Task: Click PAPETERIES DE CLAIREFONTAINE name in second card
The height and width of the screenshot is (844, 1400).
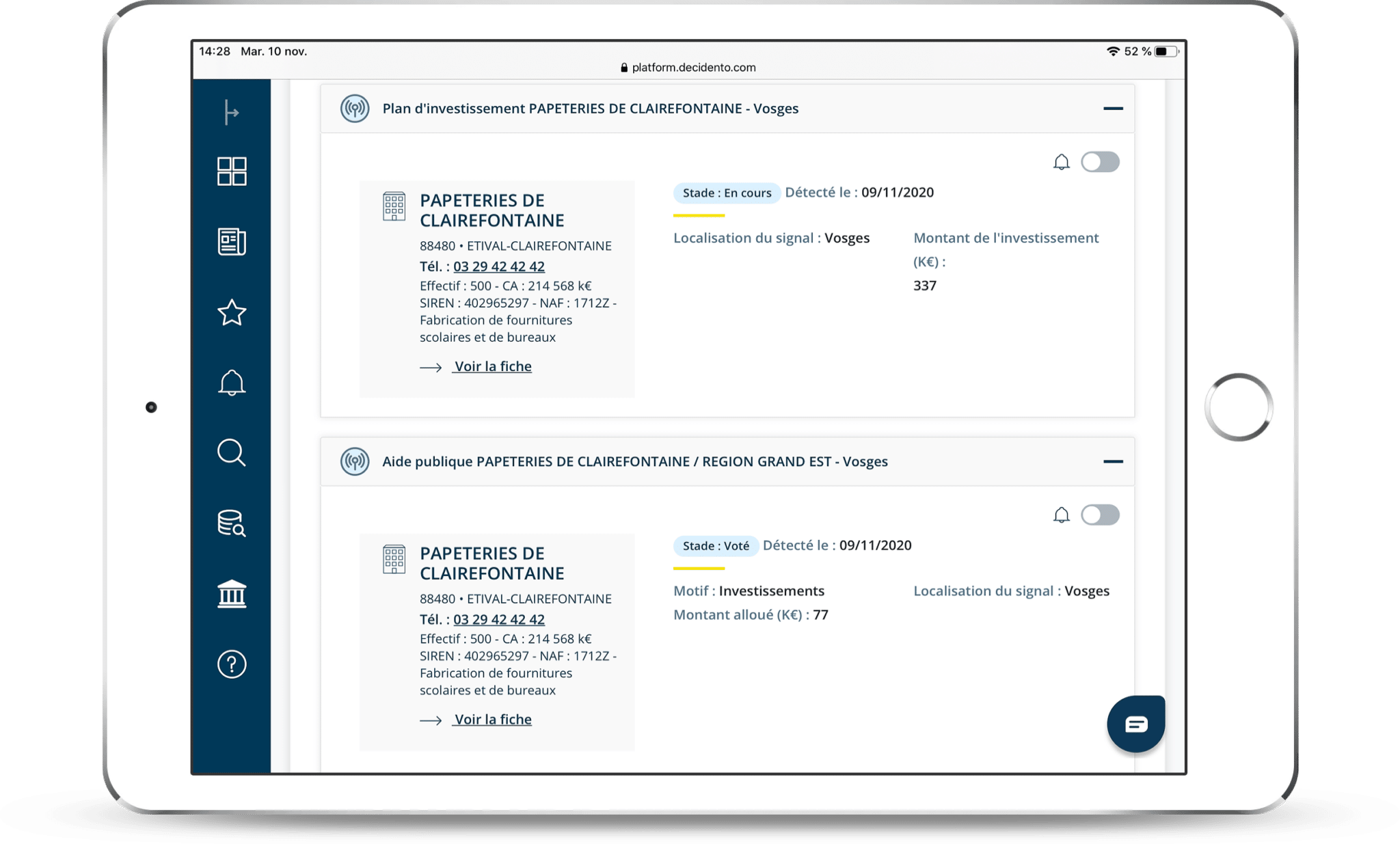Action: coord(492,563)
